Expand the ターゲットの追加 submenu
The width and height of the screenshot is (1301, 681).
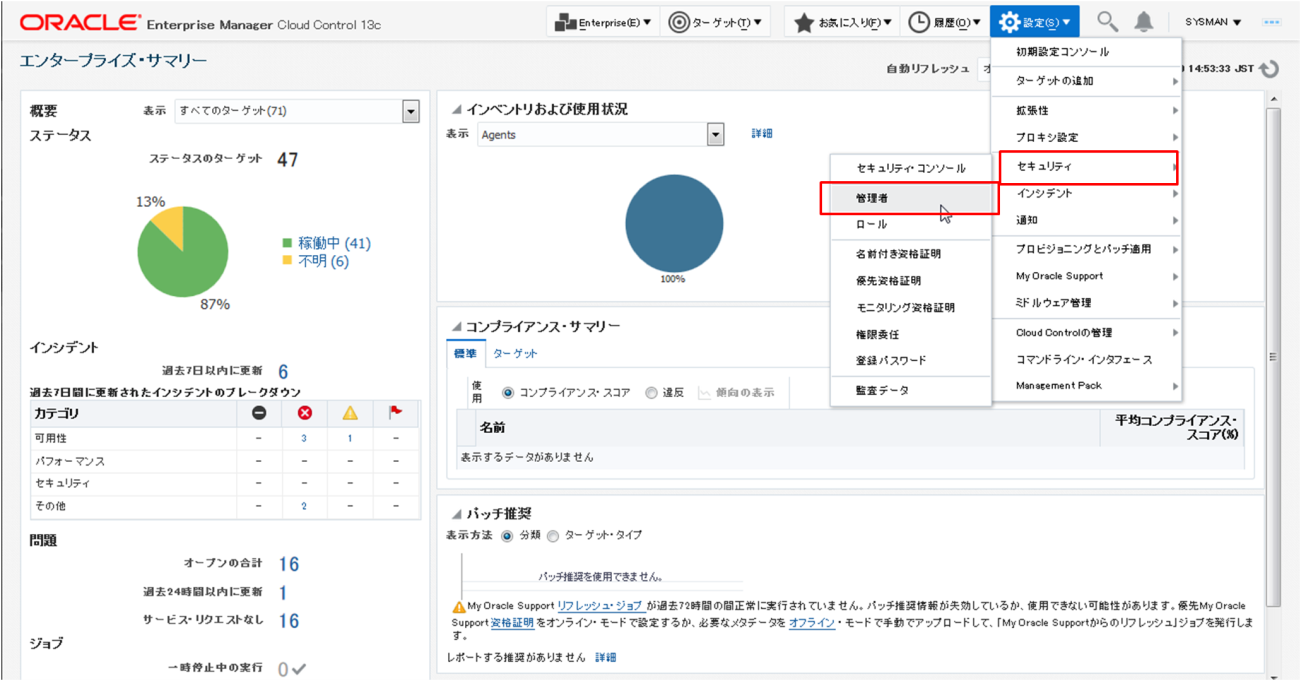1086,81
